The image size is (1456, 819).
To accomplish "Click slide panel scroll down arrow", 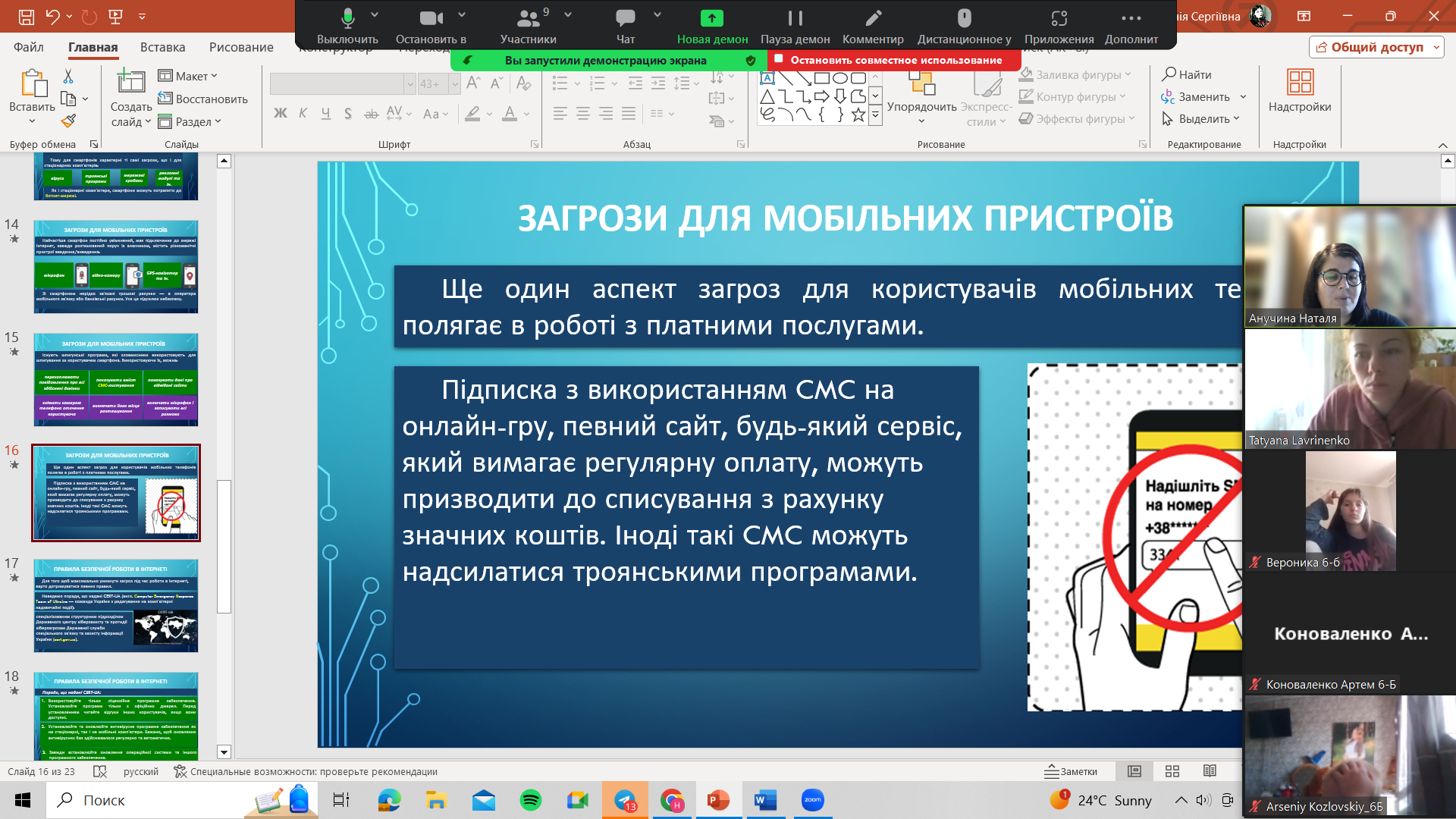I will coord(224,752).
